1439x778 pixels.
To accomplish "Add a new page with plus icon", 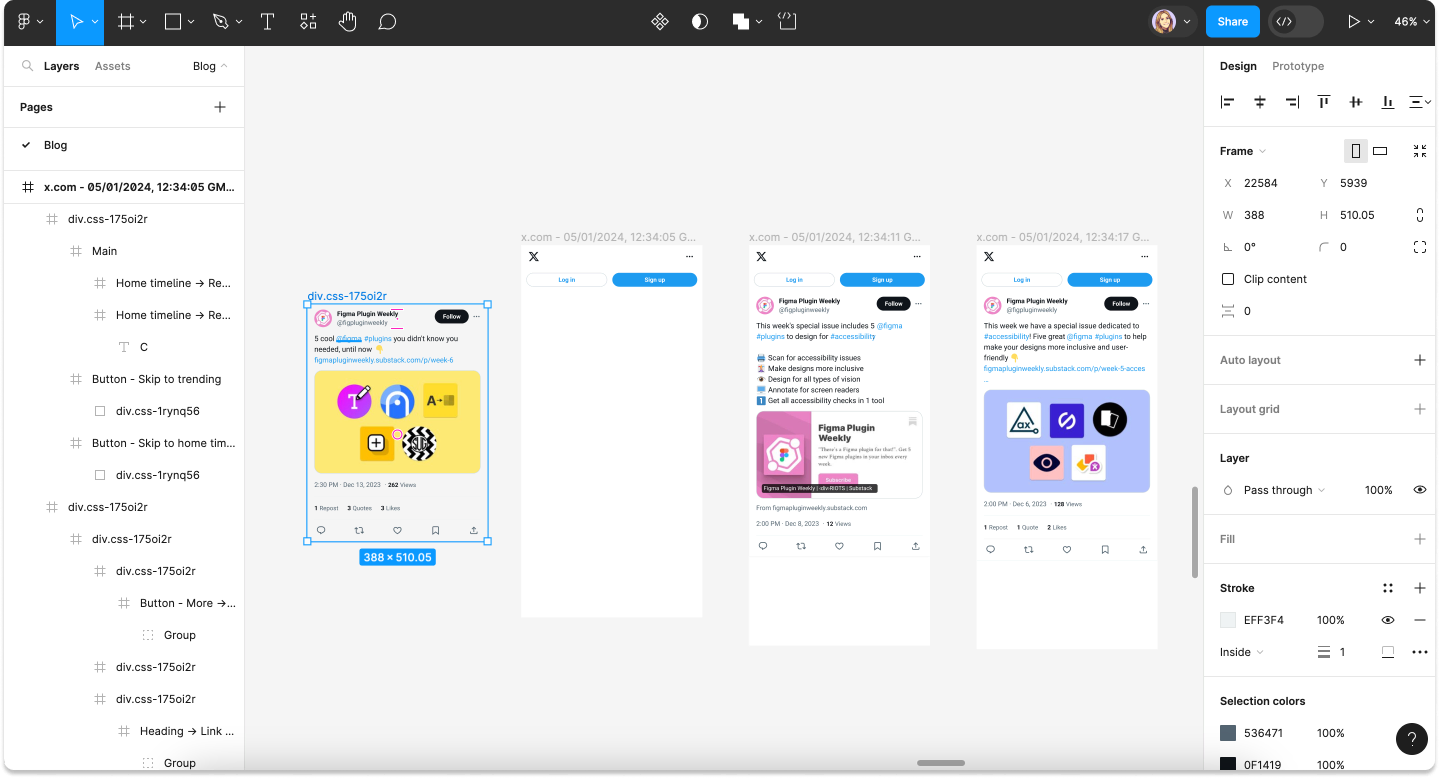I will pyautogui.click(x=220, y=107).
